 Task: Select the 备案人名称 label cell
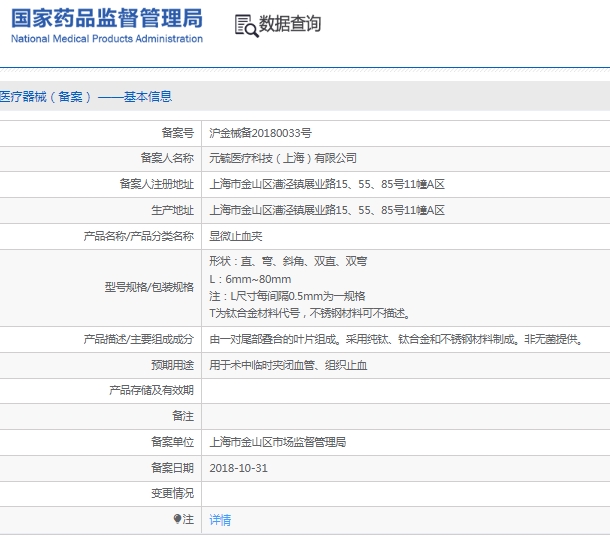(167, 158)
